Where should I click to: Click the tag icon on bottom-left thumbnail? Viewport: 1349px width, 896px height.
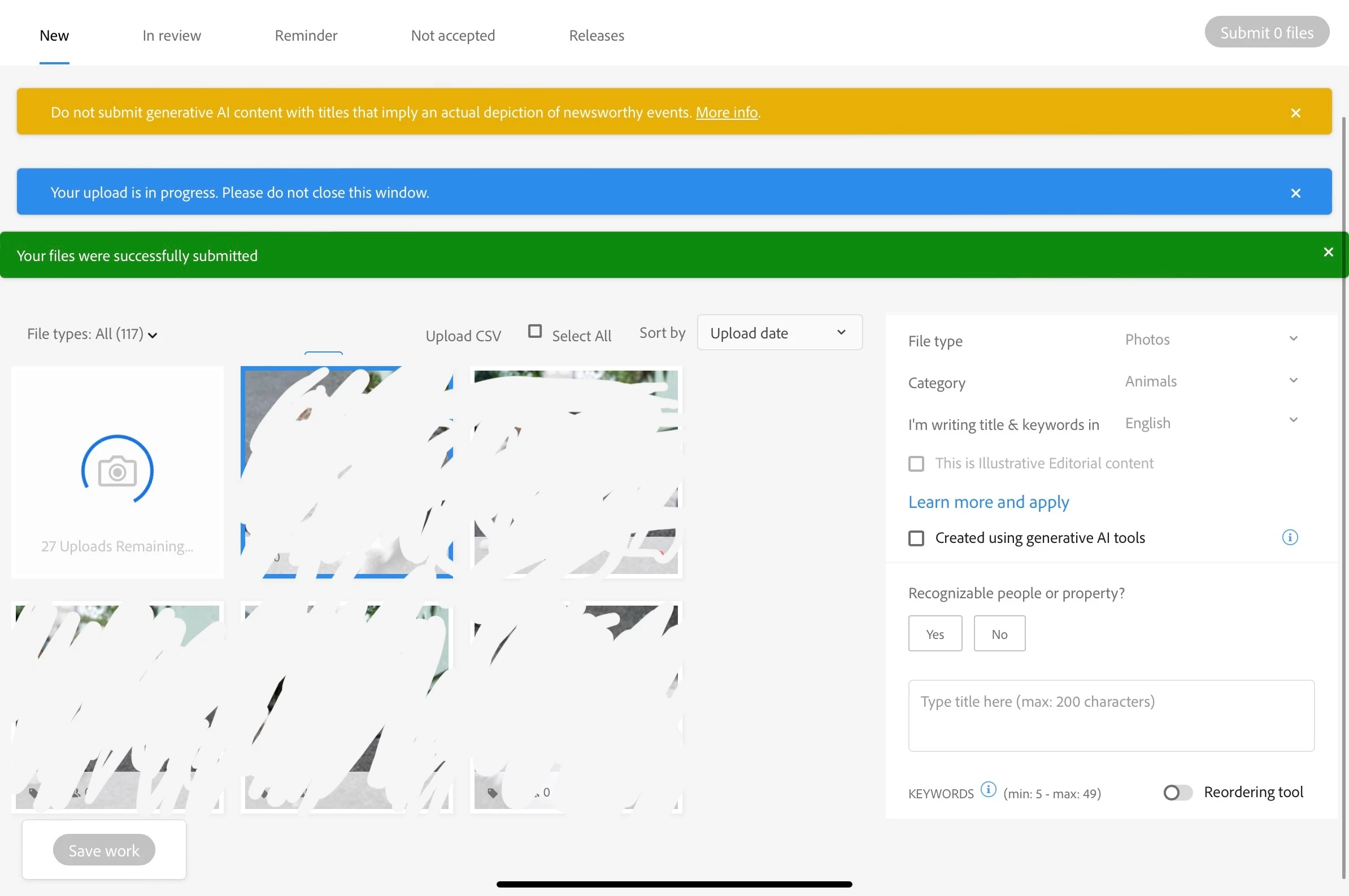[x=33, y=793]
